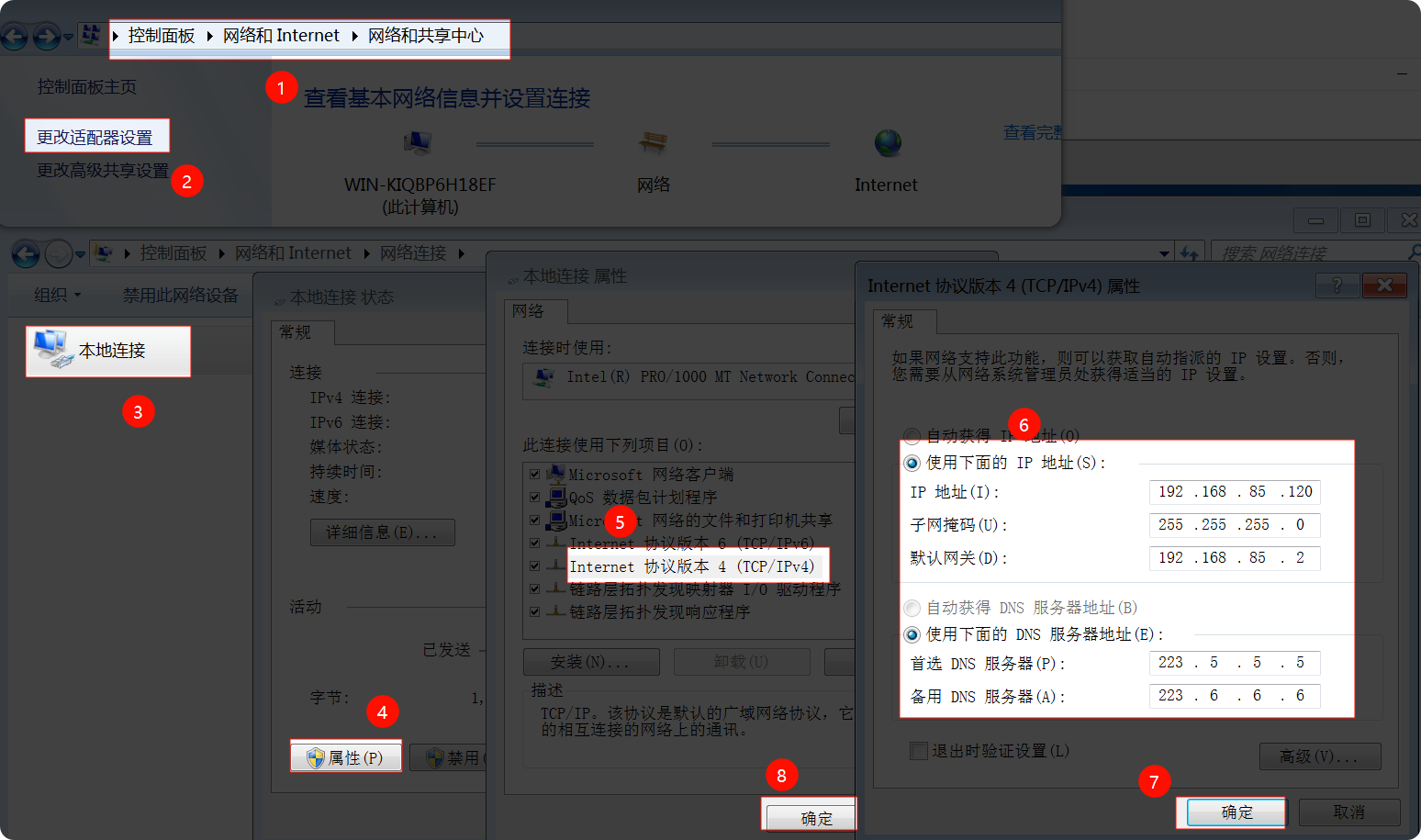Click the search magnifier icon in 搜索 网络连接

point(1414,252)
